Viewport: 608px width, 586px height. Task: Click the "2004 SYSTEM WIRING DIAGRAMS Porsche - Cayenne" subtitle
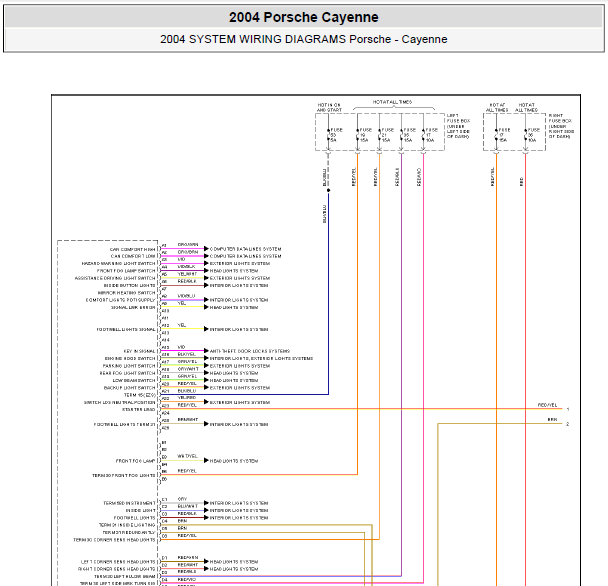[x=304, y=39]
